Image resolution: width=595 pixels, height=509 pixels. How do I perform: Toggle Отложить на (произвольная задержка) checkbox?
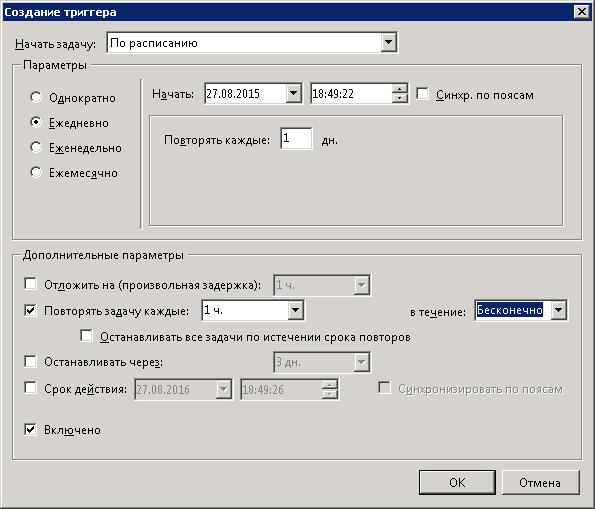click(x=30, y=284)
